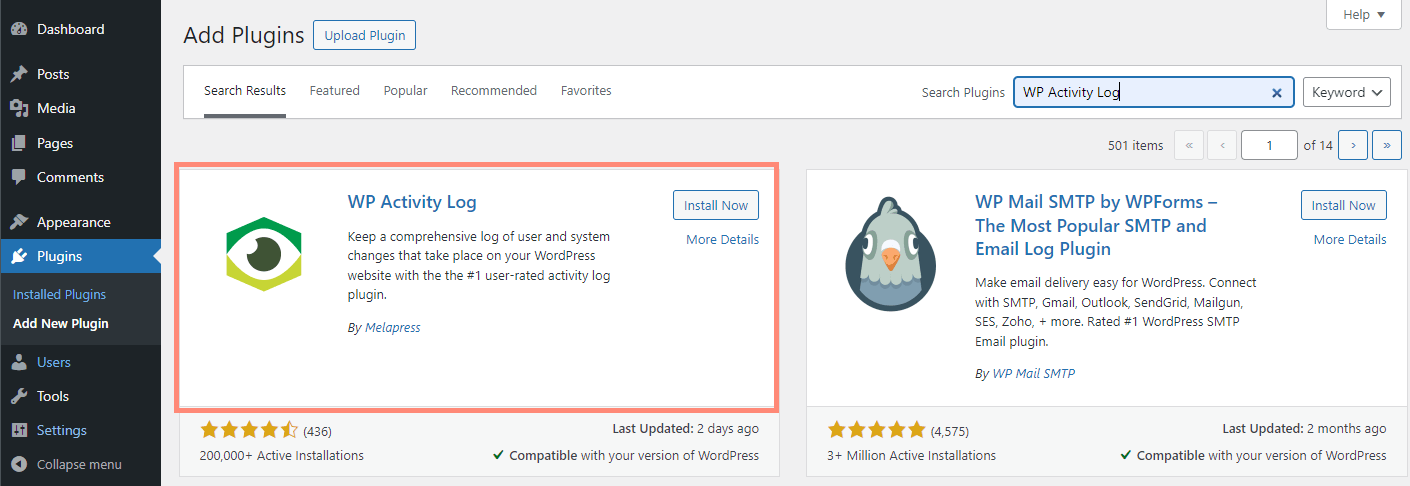
Task: Open Add New Plugin submenu item
Action: [61, 323]
